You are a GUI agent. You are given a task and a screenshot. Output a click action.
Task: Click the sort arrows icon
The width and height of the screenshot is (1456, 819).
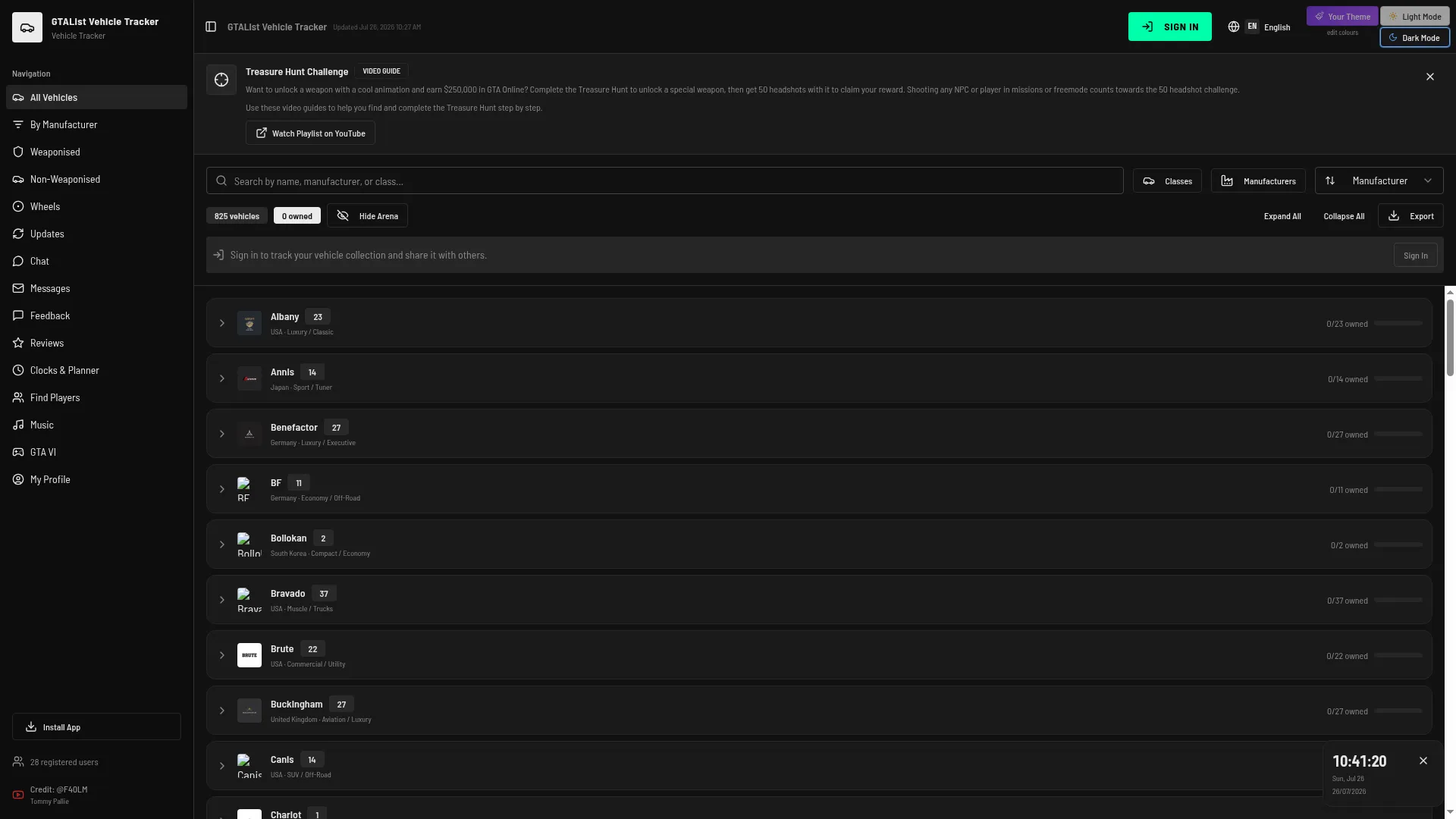(1330, 180)
